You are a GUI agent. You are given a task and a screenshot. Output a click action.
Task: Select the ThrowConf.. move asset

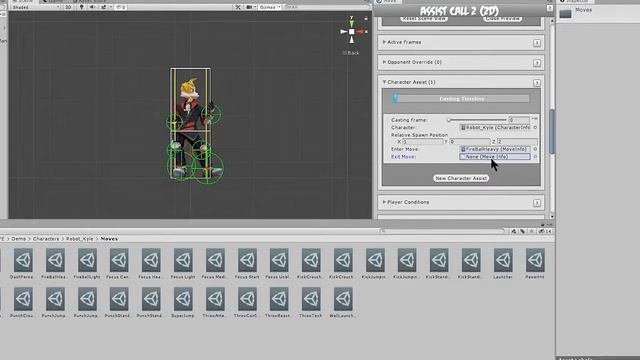pos(247,302)
